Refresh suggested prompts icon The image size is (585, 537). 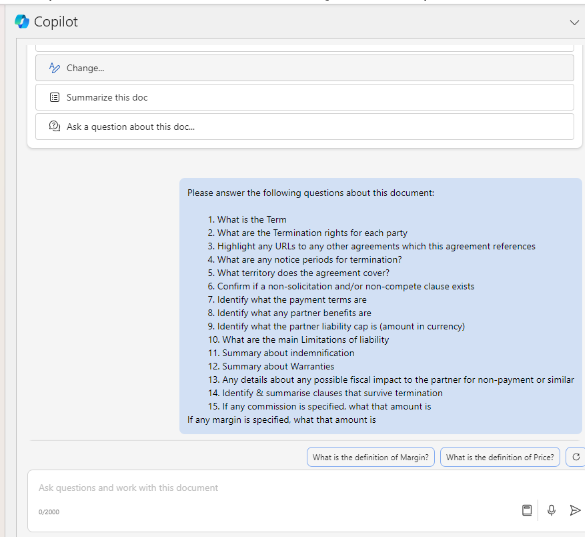[x=576, y=457]
